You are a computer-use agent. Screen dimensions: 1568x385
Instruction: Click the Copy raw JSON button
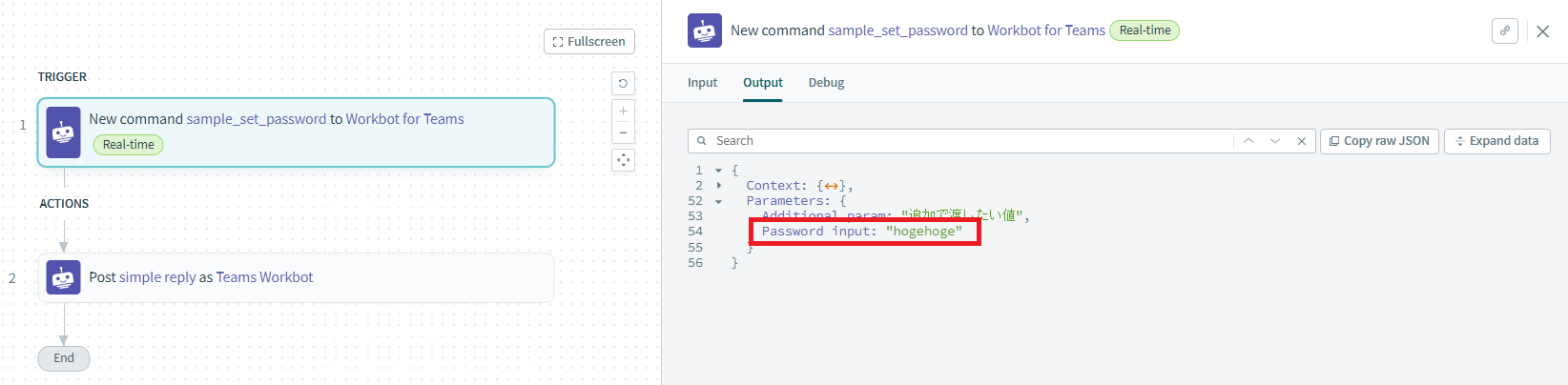[1379, 141]
